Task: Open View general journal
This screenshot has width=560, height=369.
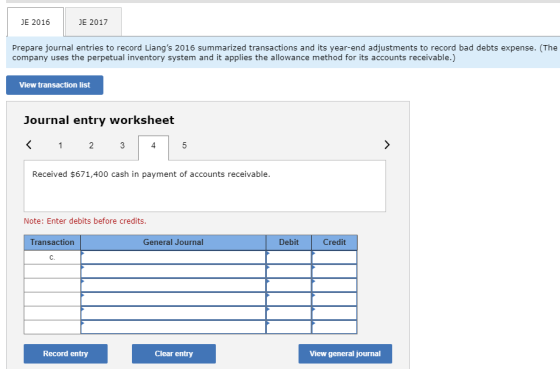Action: pyautogui.click(x=345, y=354)
